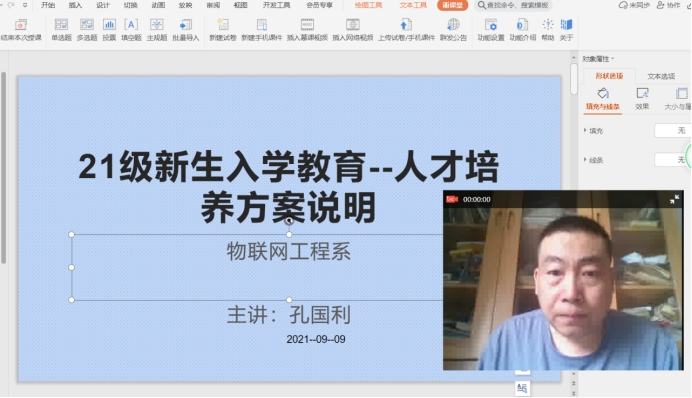Click the date text 2021--09--09
The image size is (692, 398).
pos(316,339)
